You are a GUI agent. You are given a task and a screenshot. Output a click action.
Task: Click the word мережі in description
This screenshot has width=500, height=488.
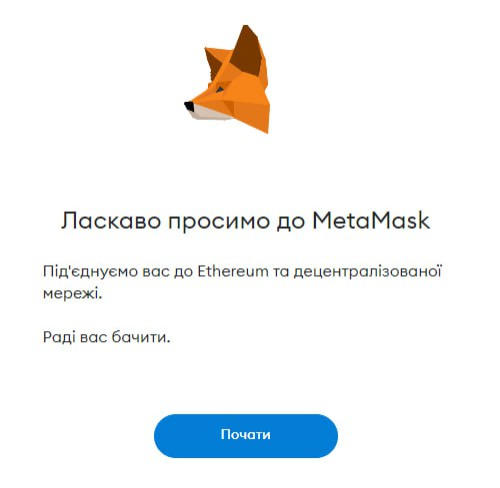point(72,294)
